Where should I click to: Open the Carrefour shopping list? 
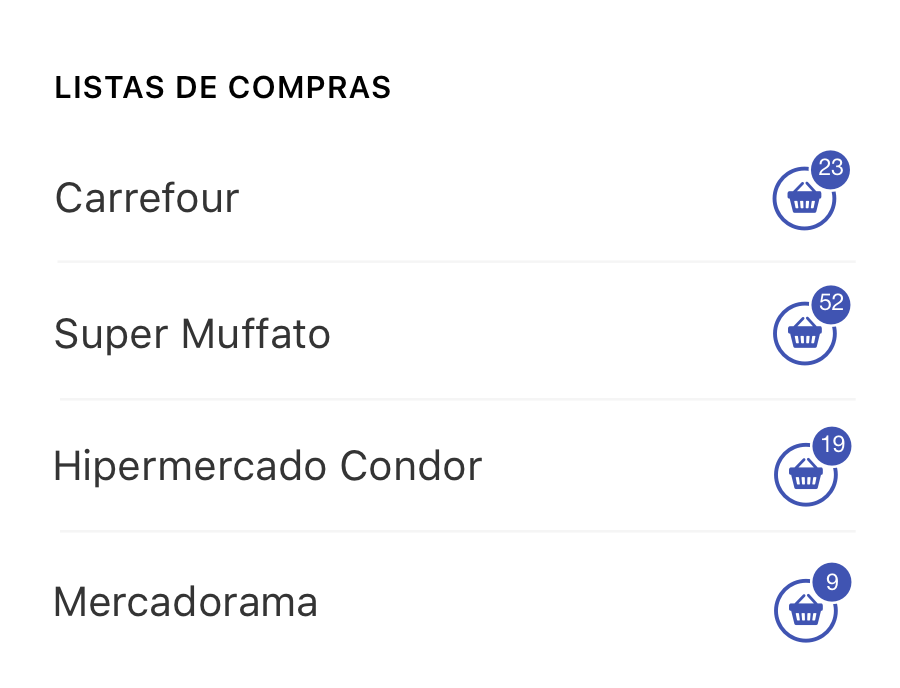tap(148, 198)
